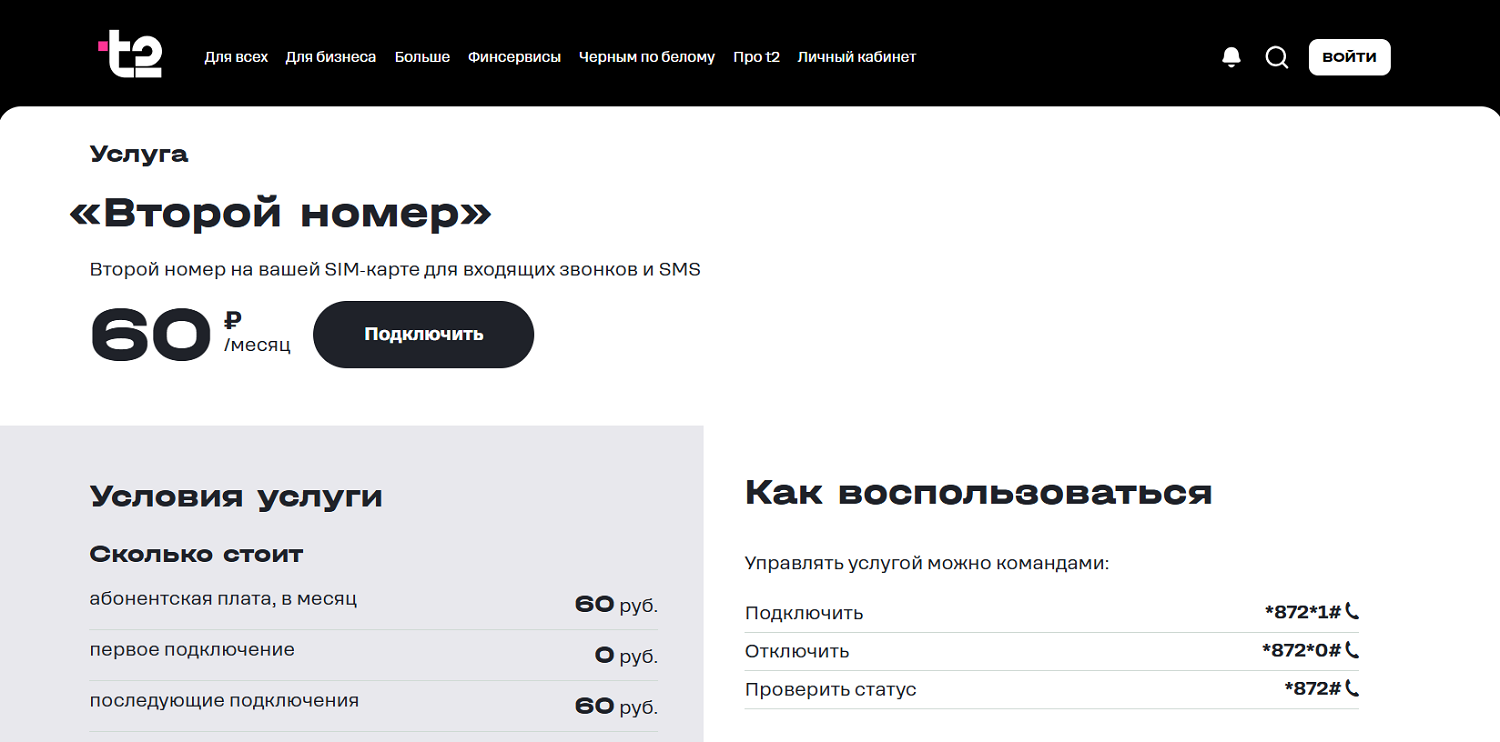This screenshot has height=742, width=1500.
Task: Click последующие подключения row label
Action: click(x=224, y=701)
